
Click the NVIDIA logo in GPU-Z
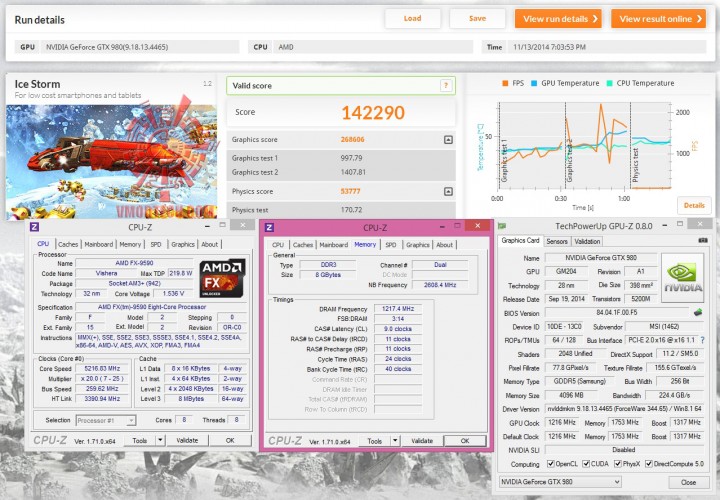click(x=683, y=278)
